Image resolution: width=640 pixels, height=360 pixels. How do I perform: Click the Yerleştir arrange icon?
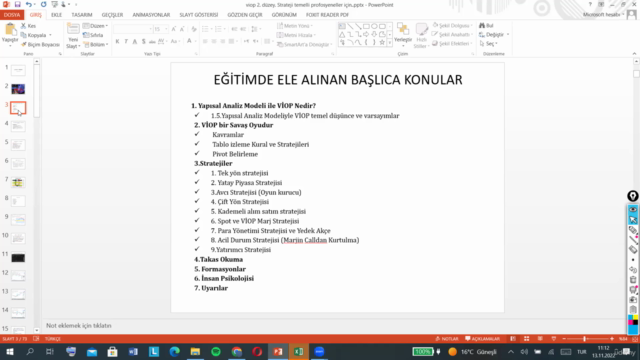tap(403, 29)
